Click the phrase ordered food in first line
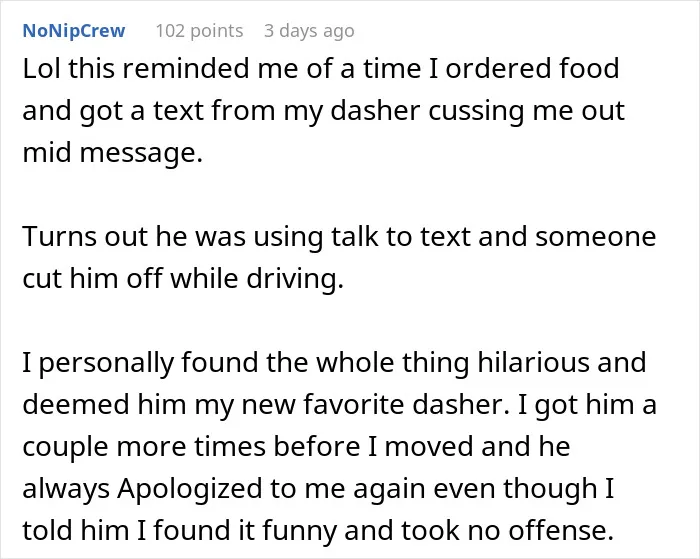Image resolution: width=700 pixels, height=559 pixels. point(532,69)
